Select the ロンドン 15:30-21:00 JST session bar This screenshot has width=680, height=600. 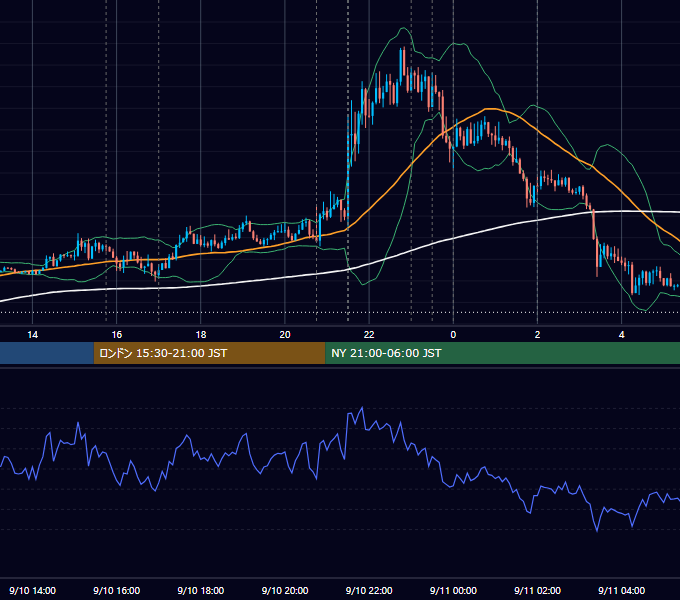pos(209,353)
